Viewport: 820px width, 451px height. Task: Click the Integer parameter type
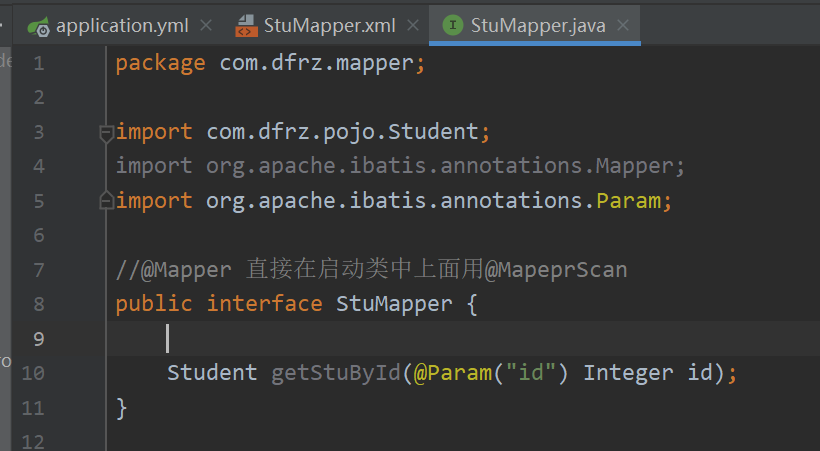click(x=628, y=373)
